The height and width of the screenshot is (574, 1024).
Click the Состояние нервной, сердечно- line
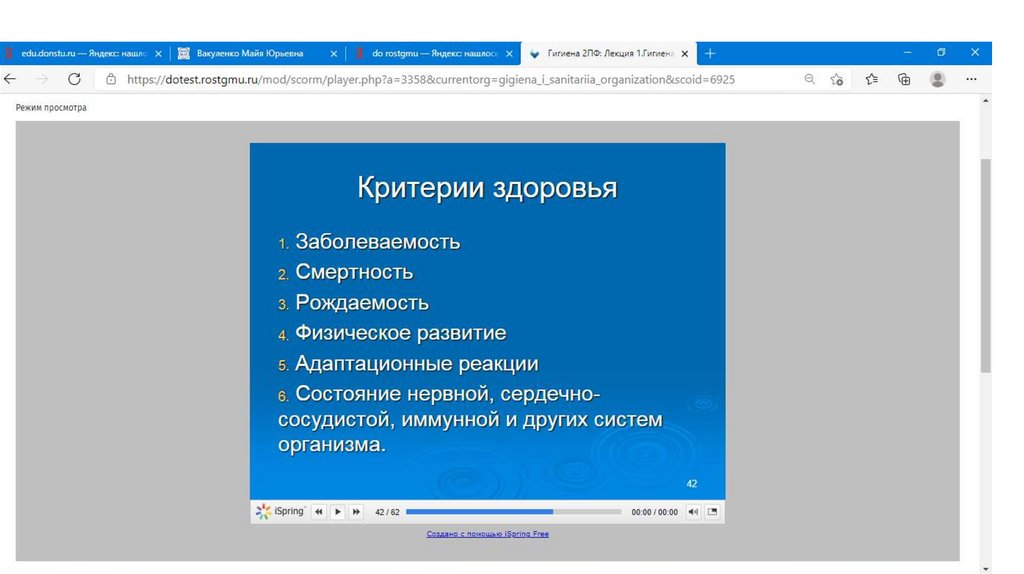[x=447, y=394]
